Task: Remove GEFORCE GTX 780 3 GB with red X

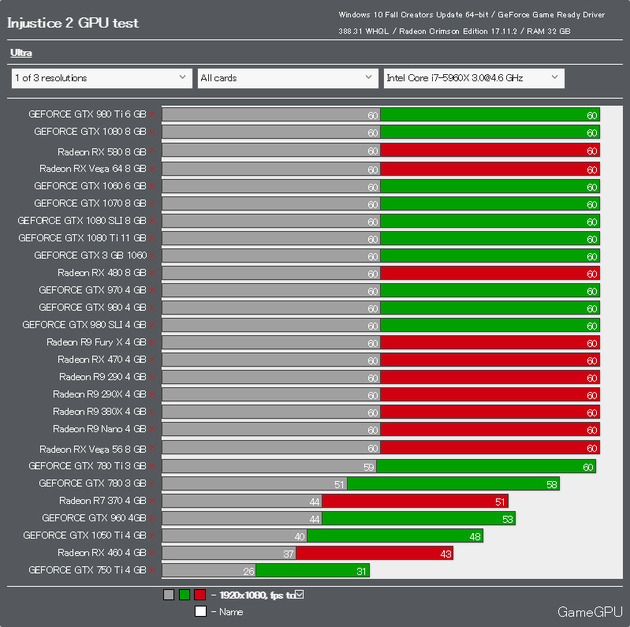Action: click(x=152, y=483)
